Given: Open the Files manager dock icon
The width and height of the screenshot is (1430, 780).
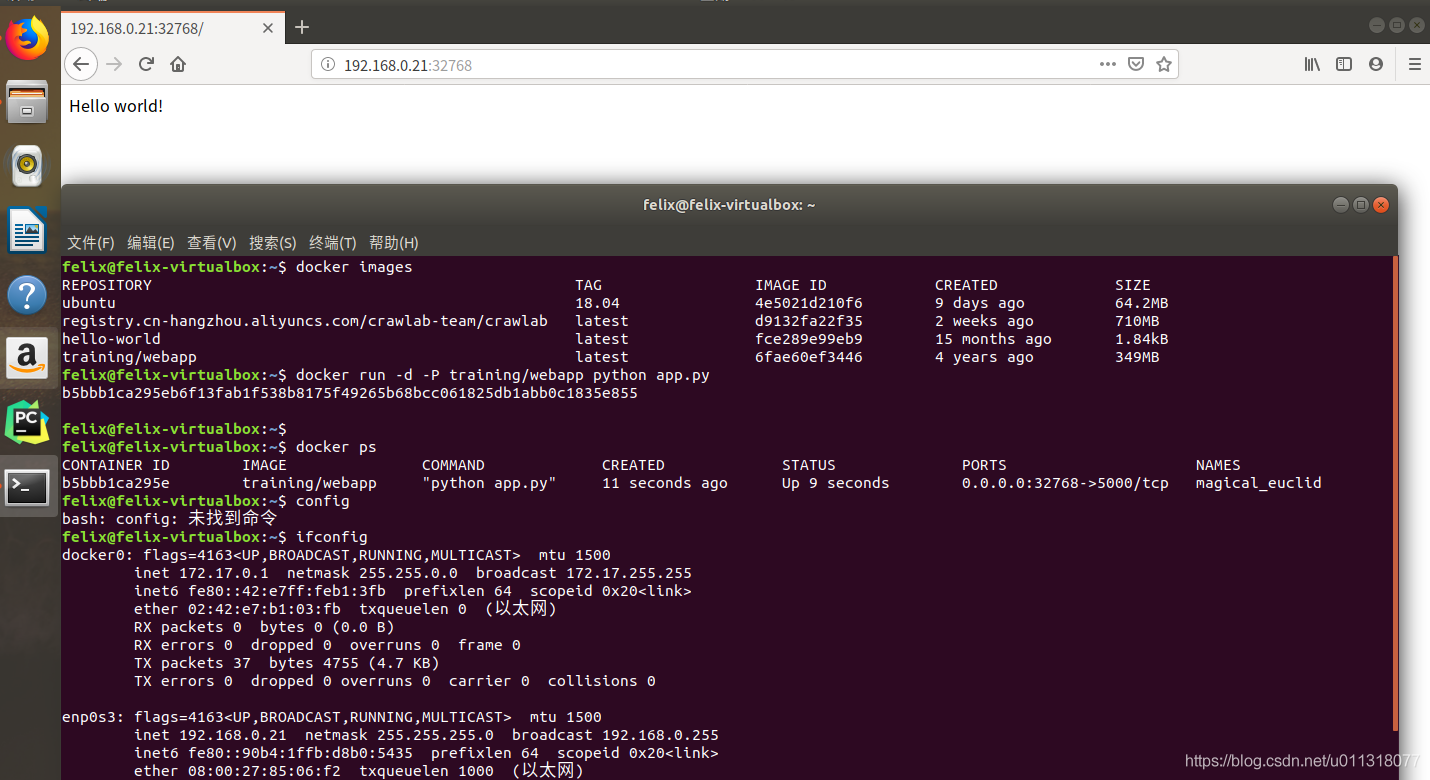Looking at the screenshot, I should click(28, 101).
